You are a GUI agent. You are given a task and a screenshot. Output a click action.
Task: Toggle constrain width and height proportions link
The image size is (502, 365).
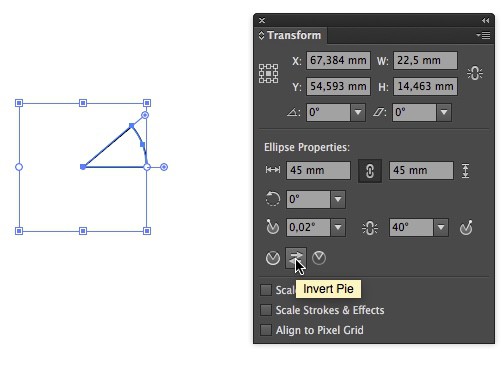475,73
